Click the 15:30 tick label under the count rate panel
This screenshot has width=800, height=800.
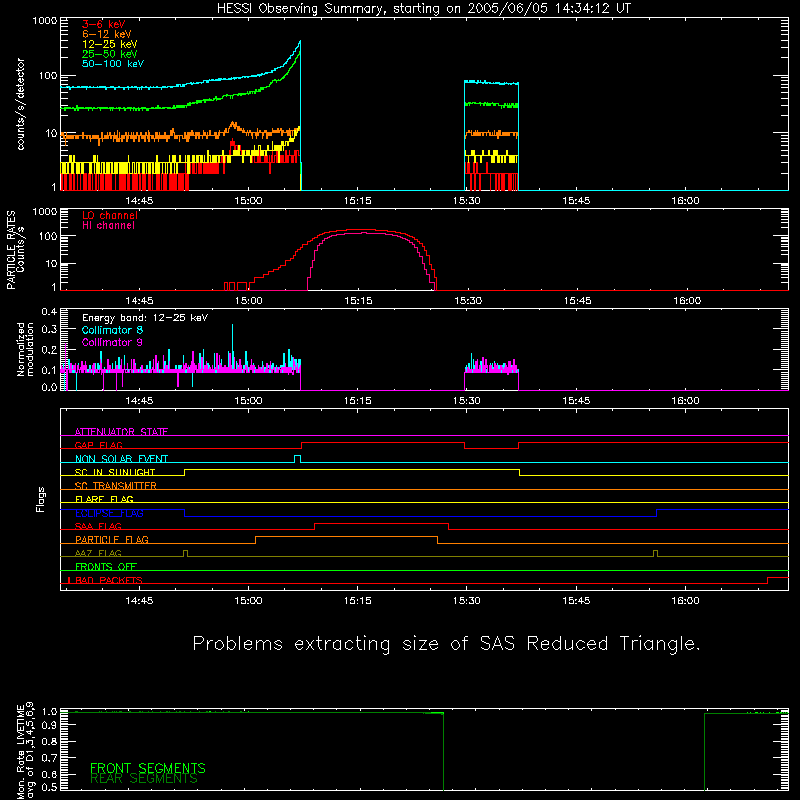pyautogui.click(x=466, y=201)
